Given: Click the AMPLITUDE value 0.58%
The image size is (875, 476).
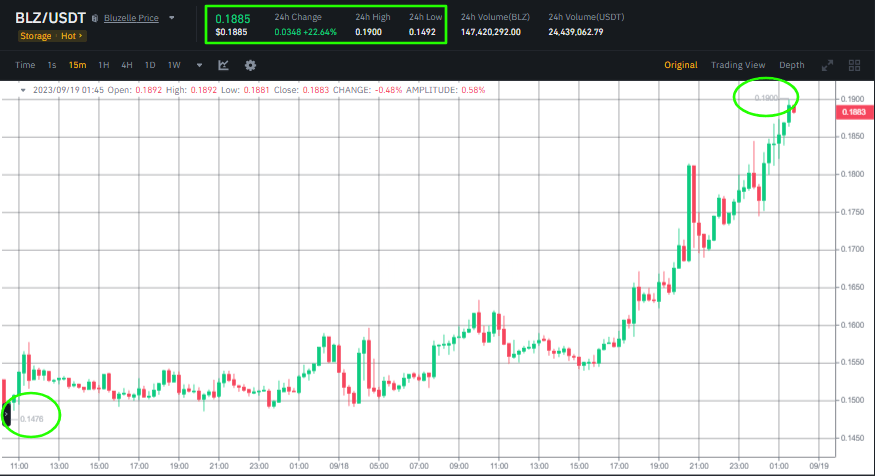Looking at the screenshot, I should (x=473, y=90).
